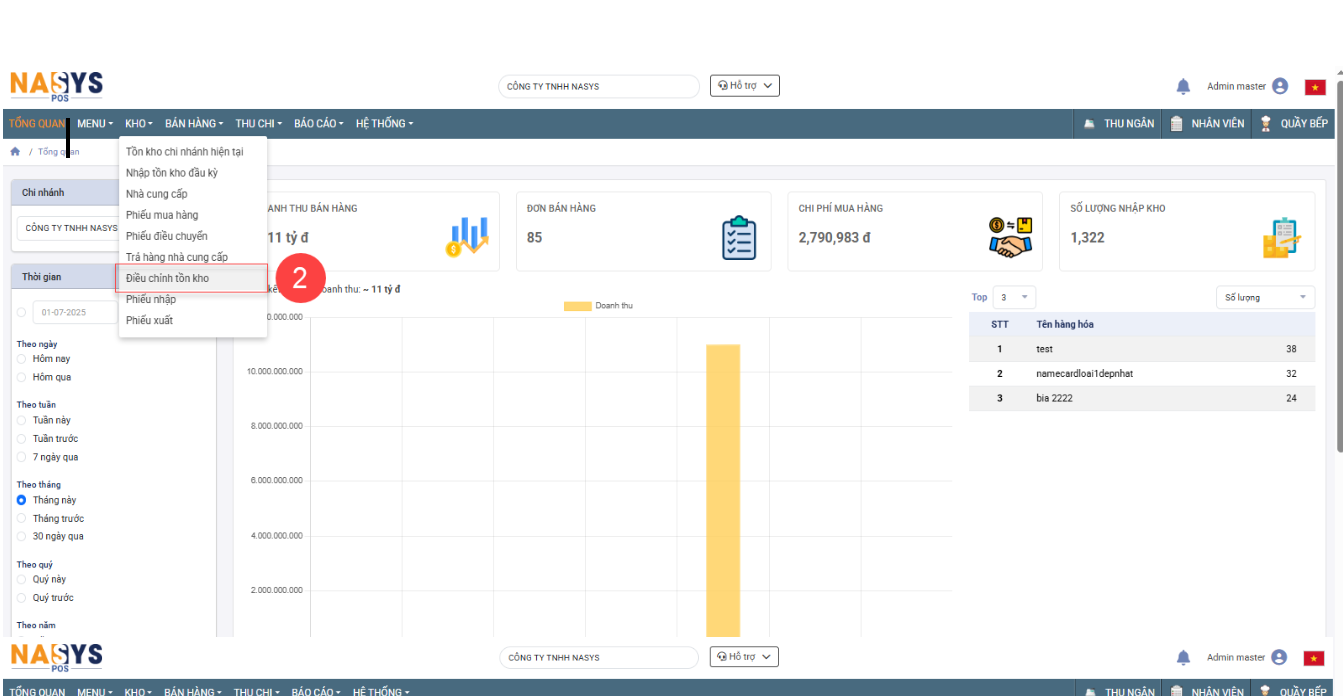1344x696 pixels.
Task: Click the Đơn bán hàng checklist icon
Action: tap(738, 237)
